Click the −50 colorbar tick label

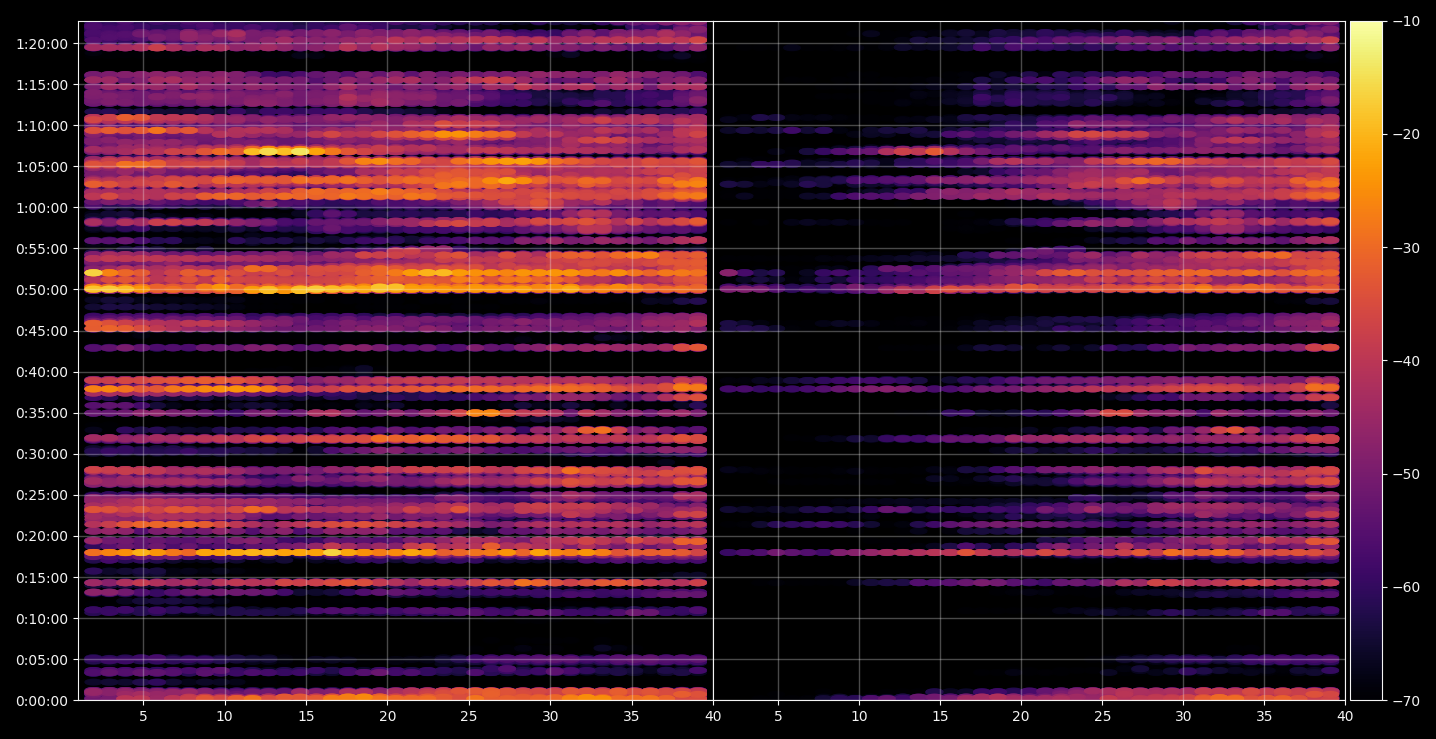(x=1406, y=474)
